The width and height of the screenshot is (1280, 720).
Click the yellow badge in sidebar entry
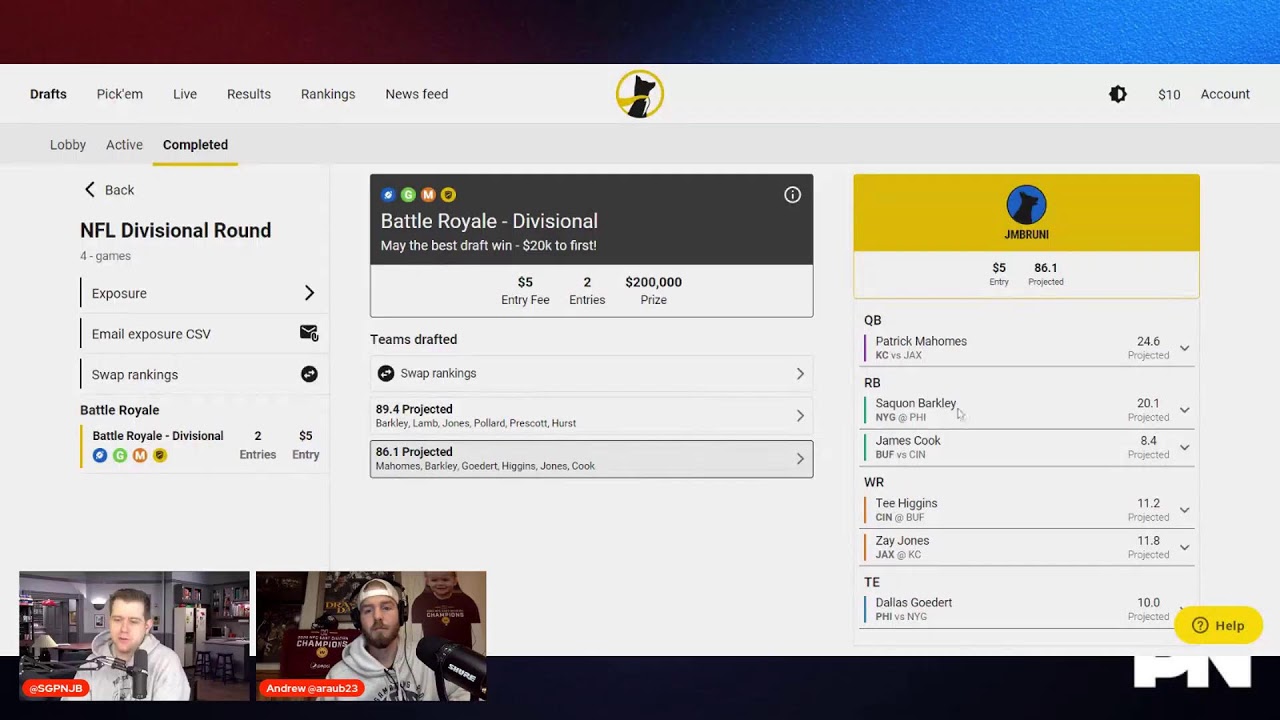(x=160, y=455)
